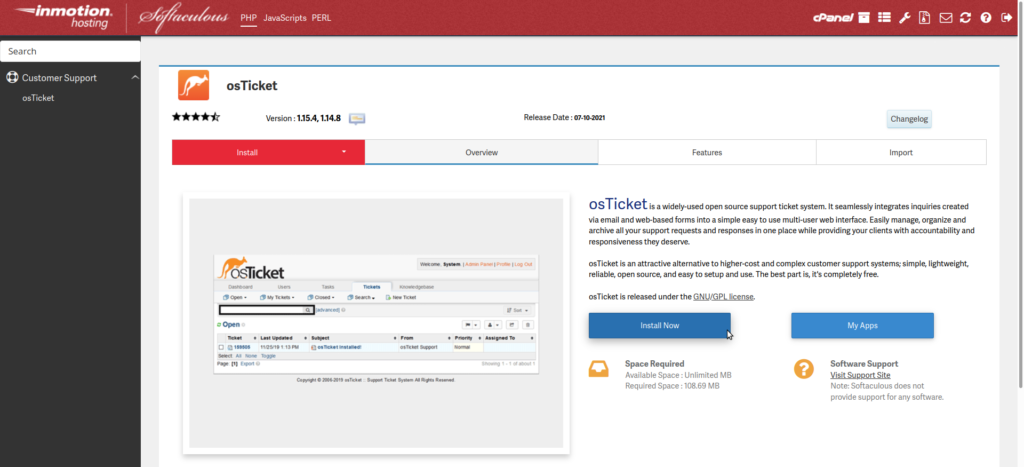Go to the cPanel control panel logo

tap(835, 18)
